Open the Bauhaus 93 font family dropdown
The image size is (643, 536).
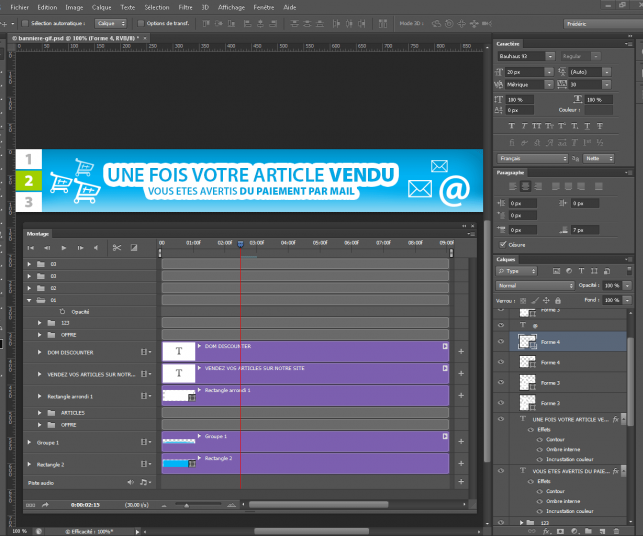(x=550, y=56)
